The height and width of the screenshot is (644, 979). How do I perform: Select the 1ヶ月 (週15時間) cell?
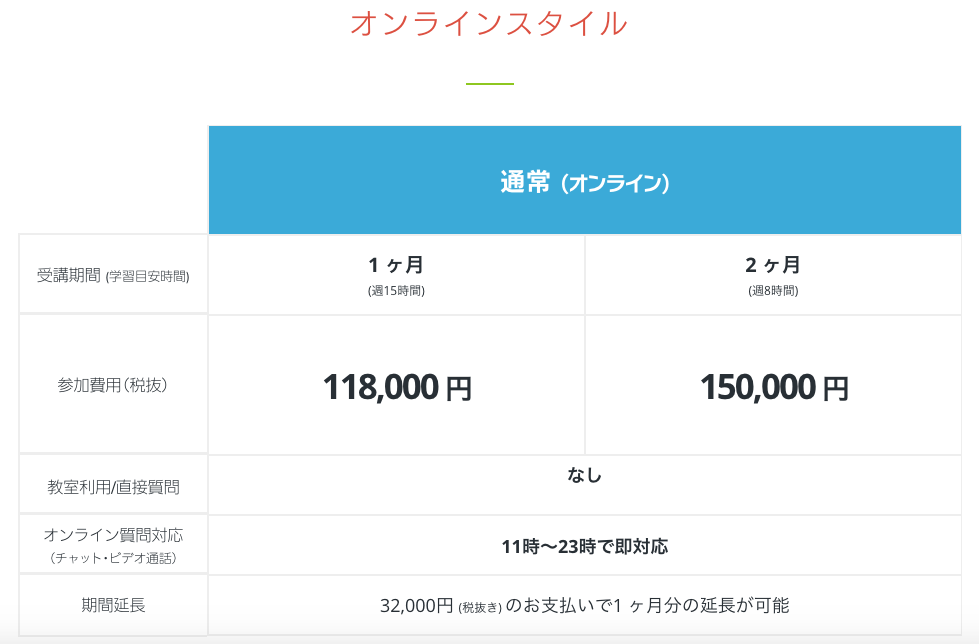396,275
